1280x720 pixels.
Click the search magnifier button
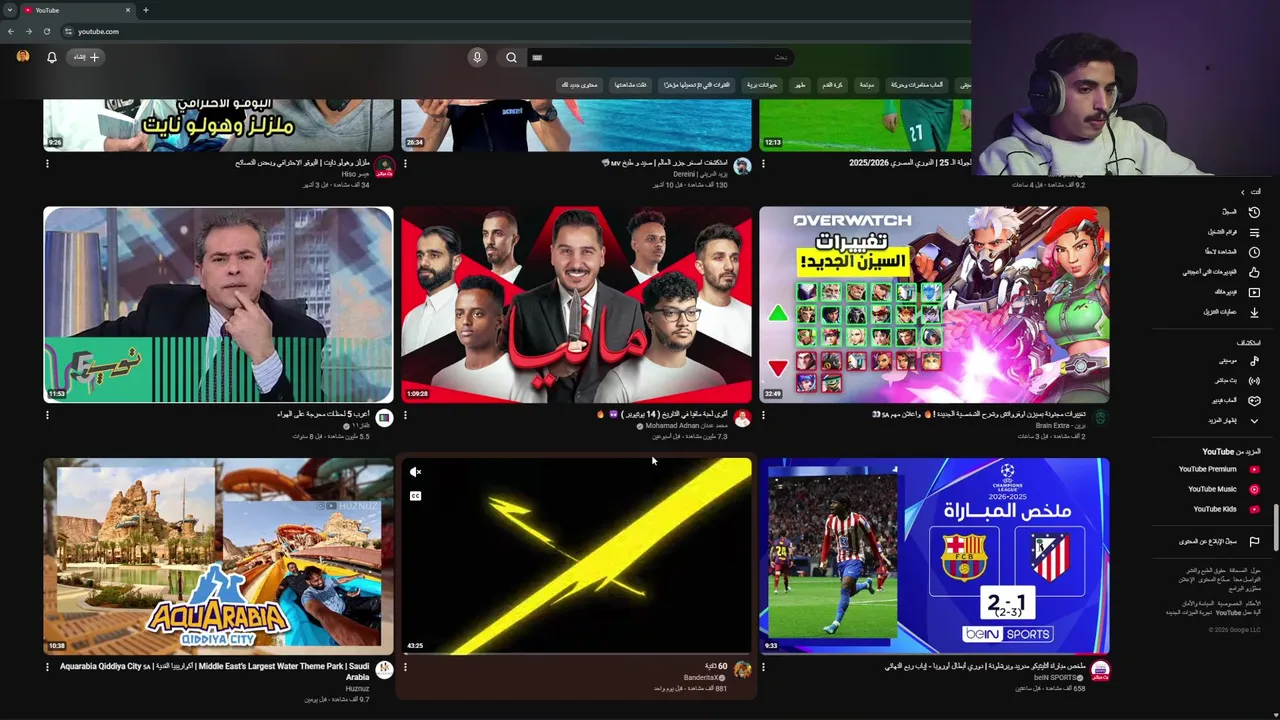point(511,57)
